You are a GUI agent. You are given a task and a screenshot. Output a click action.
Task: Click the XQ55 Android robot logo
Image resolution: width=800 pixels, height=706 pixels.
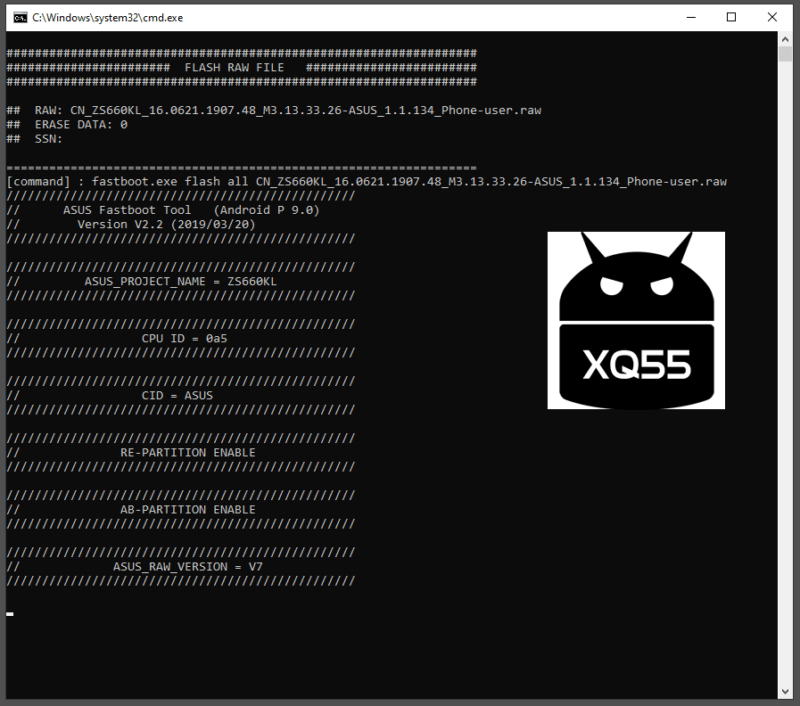tap(635, 320)
